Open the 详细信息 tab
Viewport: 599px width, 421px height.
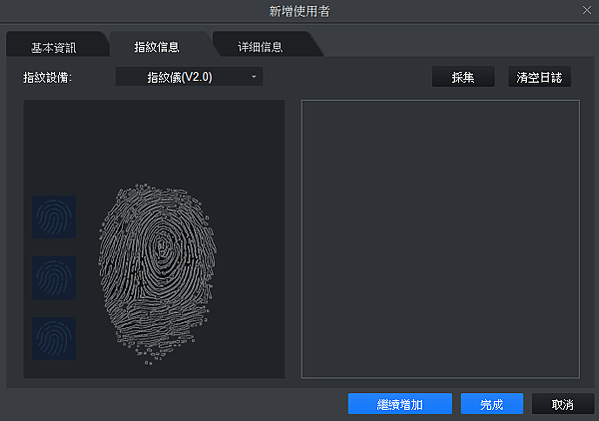click(261, 47)
